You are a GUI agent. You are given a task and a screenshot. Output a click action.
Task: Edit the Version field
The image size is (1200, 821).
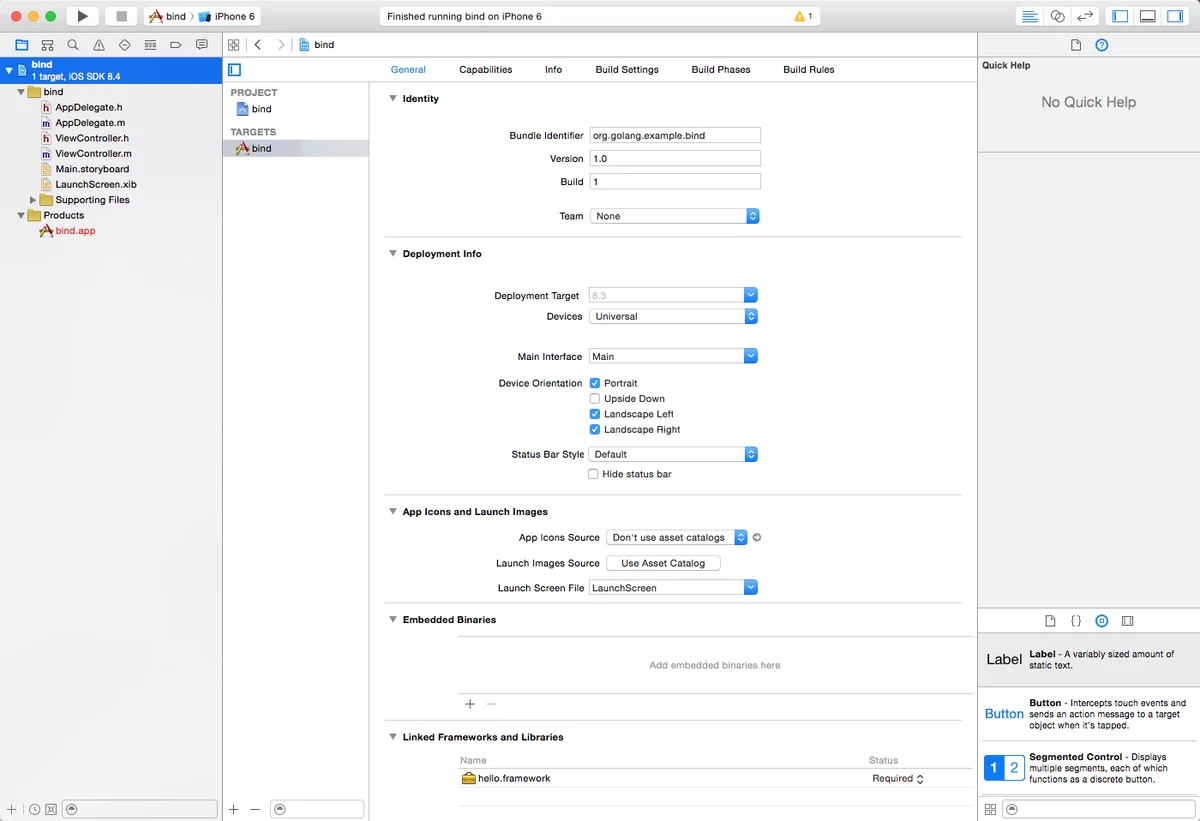pyautogui.click(x=675, y=158)
